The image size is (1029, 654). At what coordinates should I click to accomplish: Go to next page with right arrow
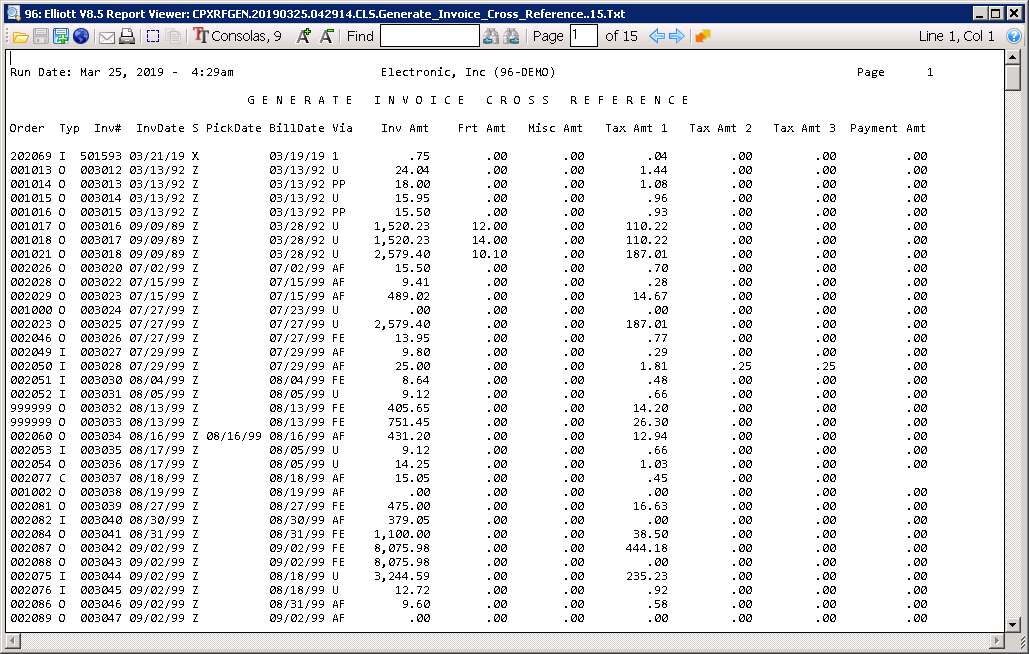click(x=677, y=37)
